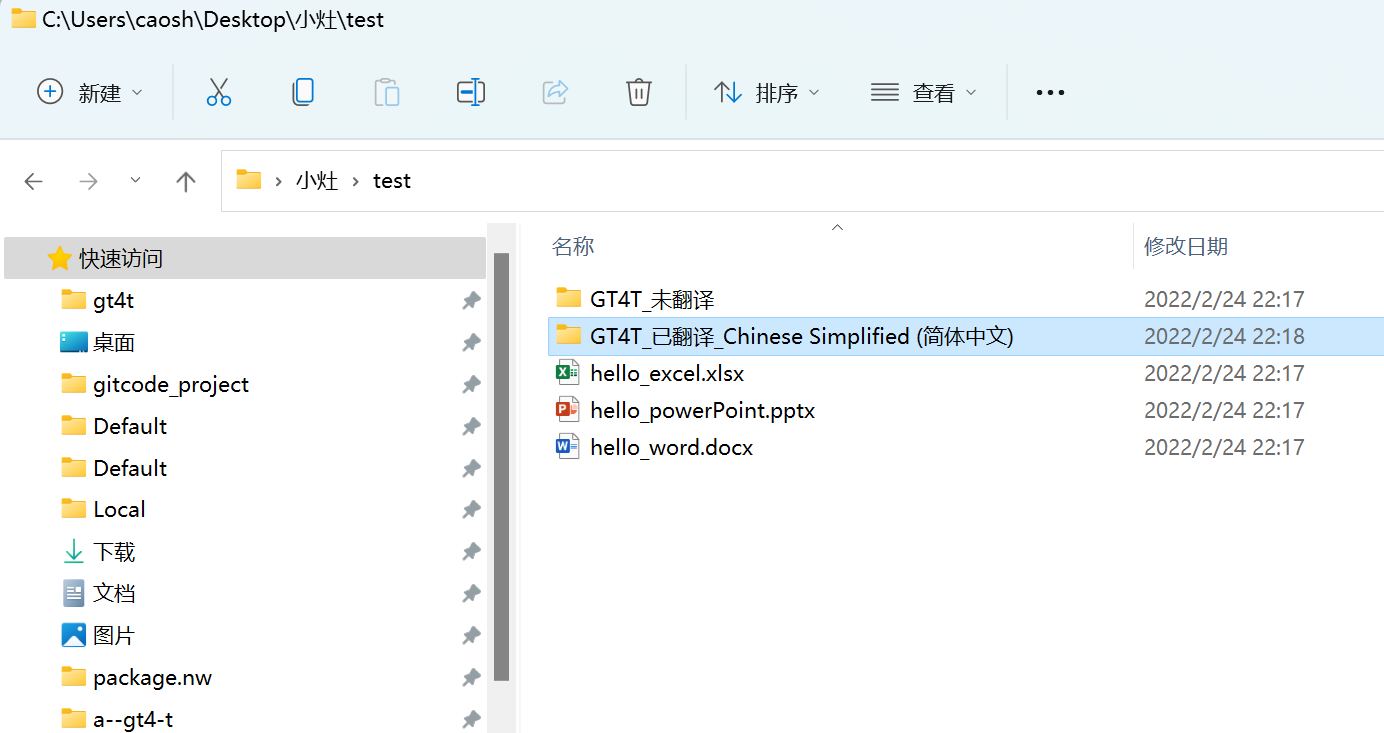The image size is (1384, 733).
Task: Open the See more (...) menu
Action: click(x=1050, y=92)
